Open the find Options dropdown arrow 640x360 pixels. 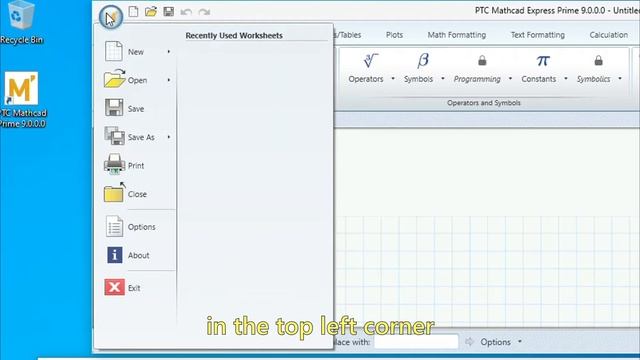click(520, 342)
